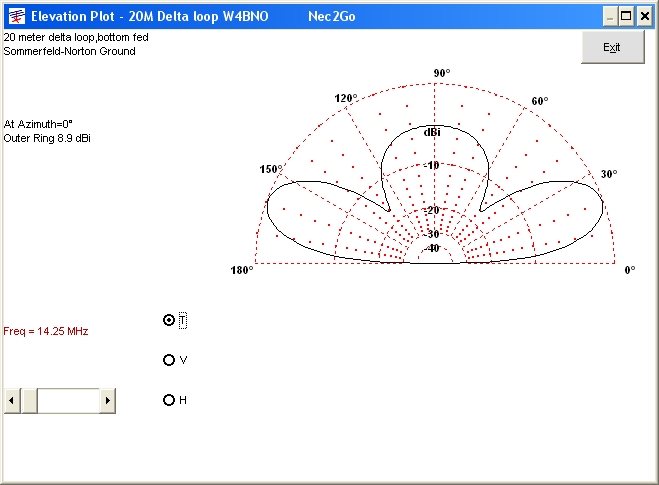Click the 'Sommerfeld-Norton Ground' text
Image resolution: width=659 pixels, height=485 pixels.
(x=69, y=51)
